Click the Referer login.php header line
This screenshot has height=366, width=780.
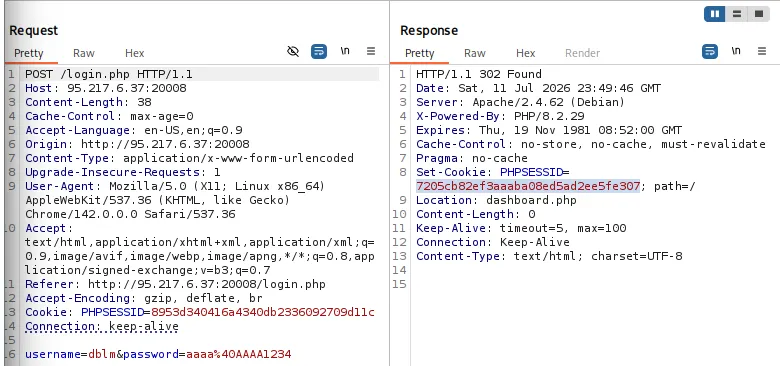[176, 284]
